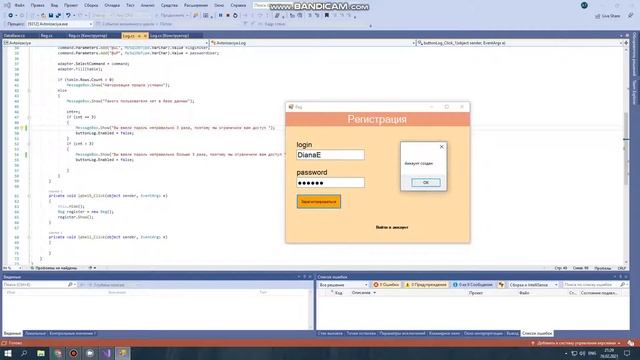Click the Проект column header in error list
Image resolution: width=640 pixels, height=360 pixels.
[476, 293]
